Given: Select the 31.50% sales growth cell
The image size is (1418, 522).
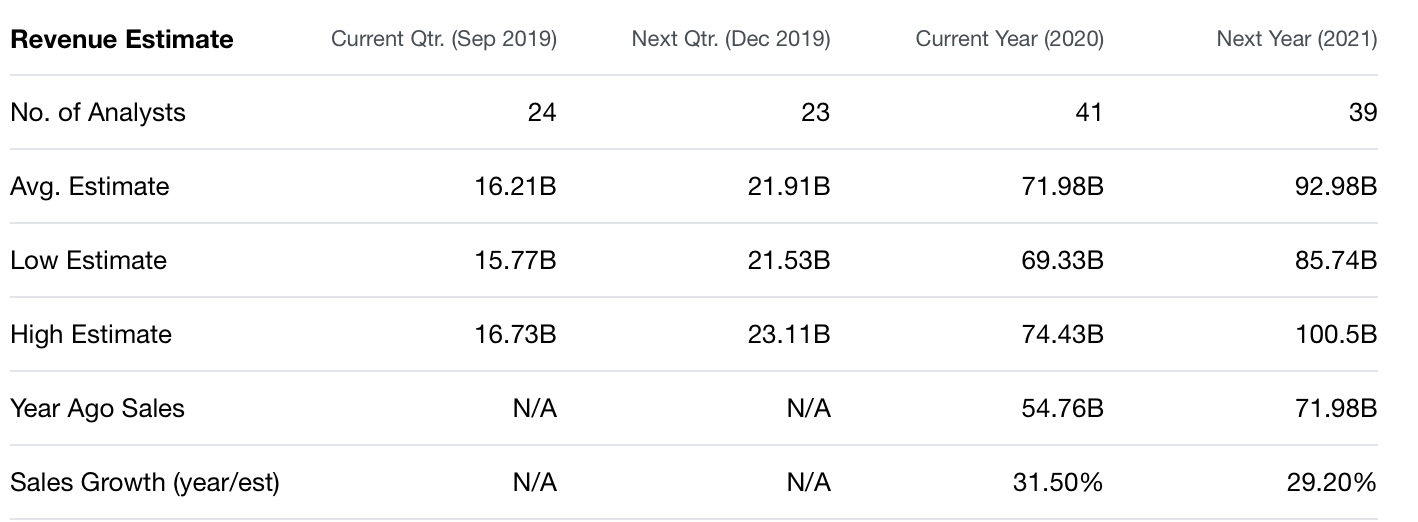Looking at the screenshot, I should [x=1058, y=483].
